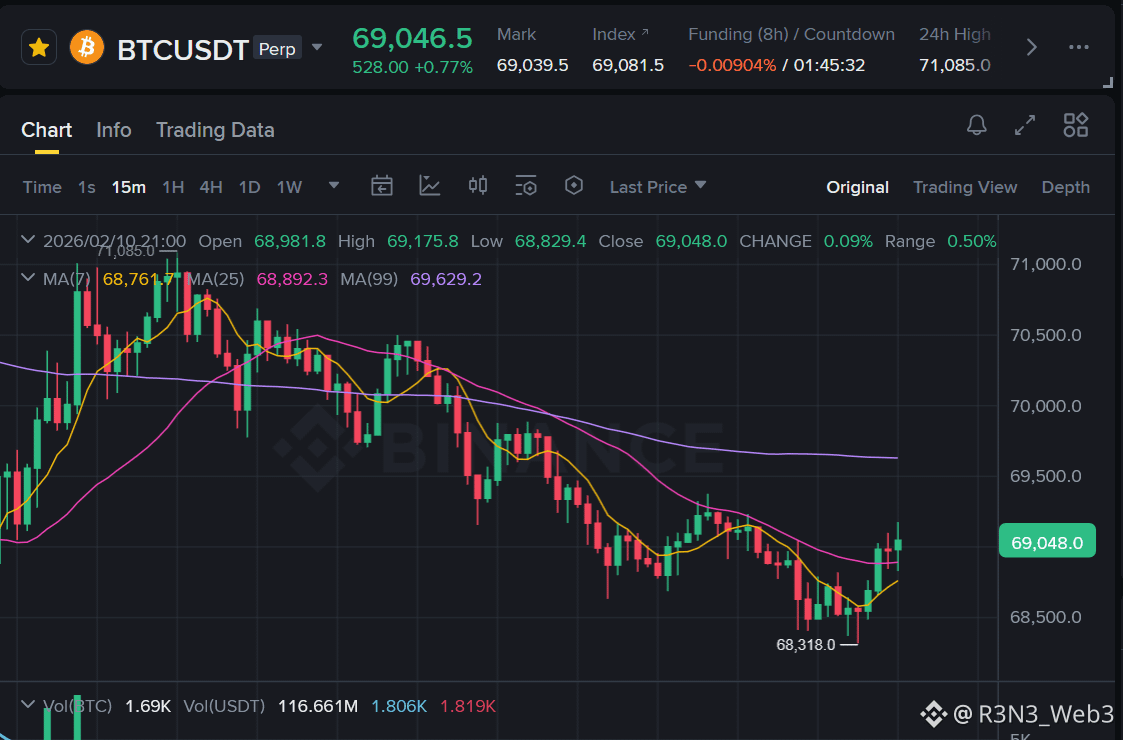Open the Trading Data tab
Viewport: 1123px width, 740px height.
[215, 130]
